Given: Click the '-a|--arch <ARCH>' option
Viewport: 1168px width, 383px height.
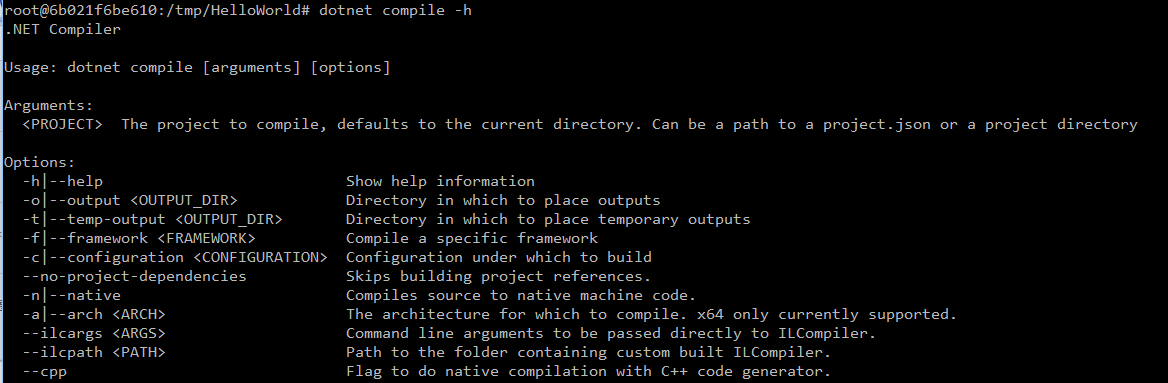Looking at the screenshot, I should [94, 314].
